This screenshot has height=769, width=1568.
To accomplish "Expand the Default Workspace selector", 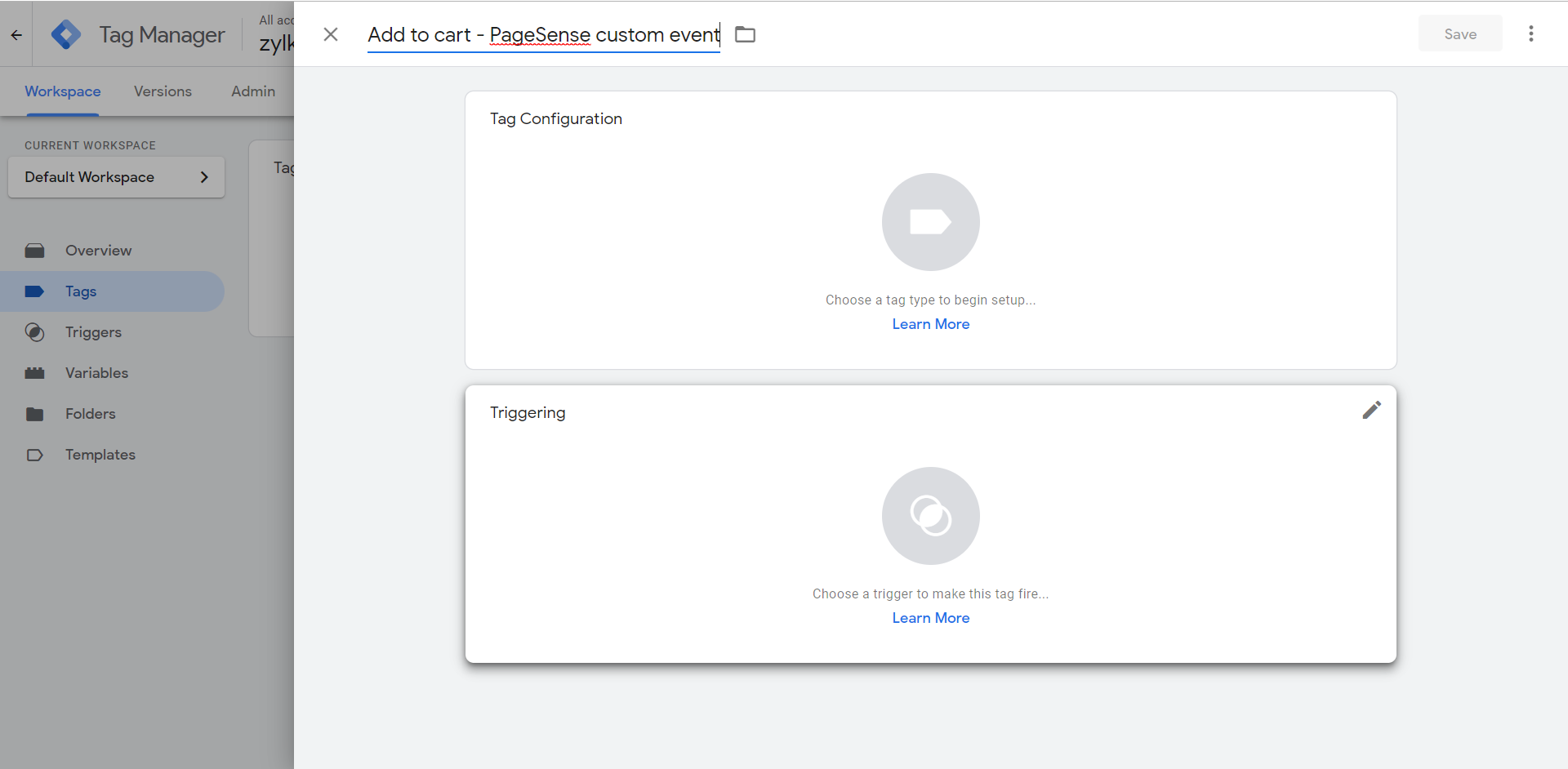I will coord(117,177).
